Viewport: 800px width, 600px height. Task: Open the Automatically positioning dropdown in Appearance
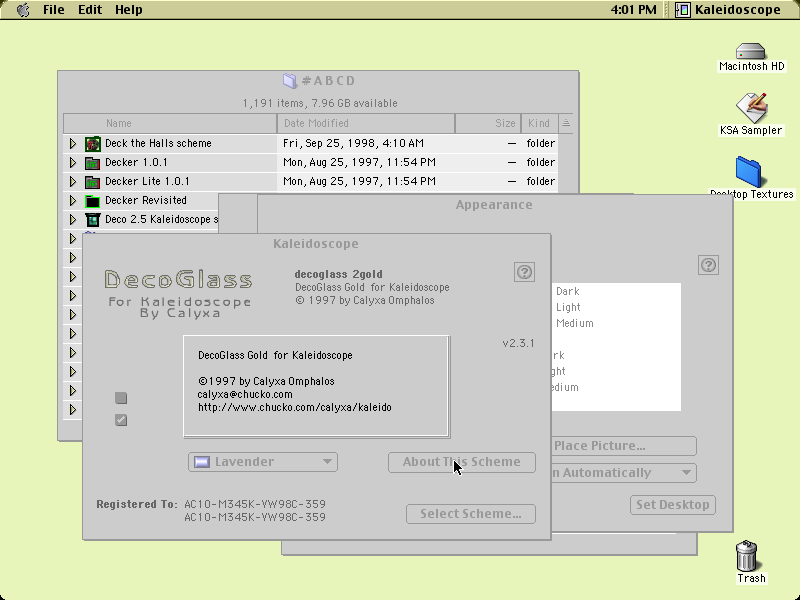[623, 472]
